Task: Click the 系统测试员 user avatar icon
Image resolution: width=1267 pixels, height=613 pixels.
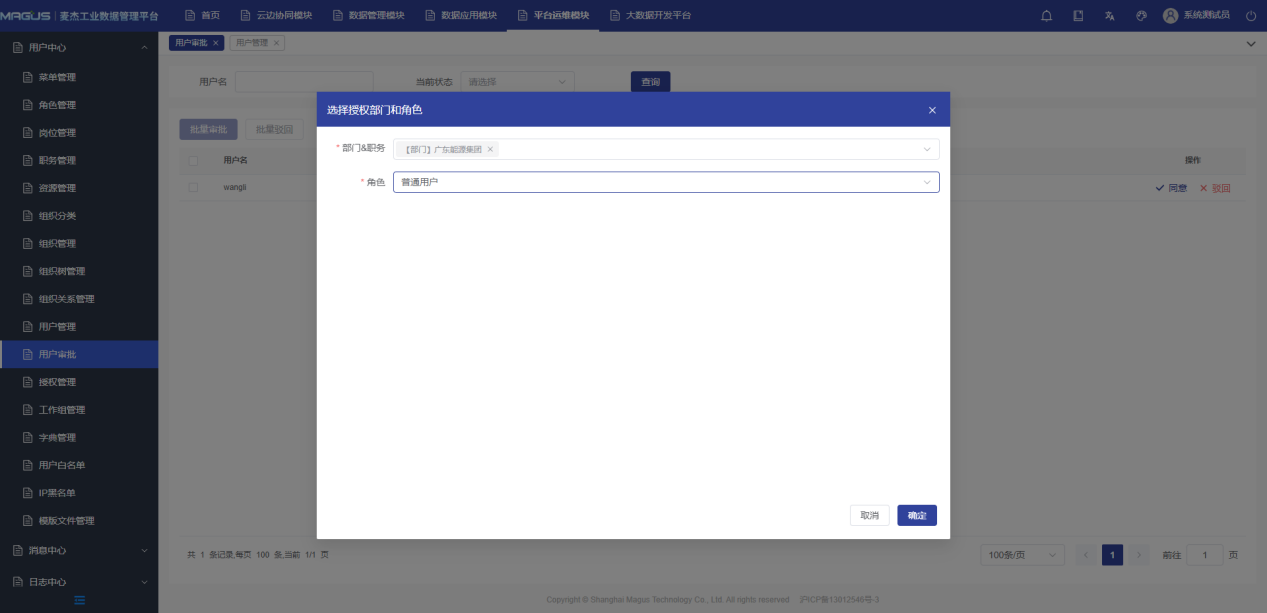Action: click(1170, 16)
